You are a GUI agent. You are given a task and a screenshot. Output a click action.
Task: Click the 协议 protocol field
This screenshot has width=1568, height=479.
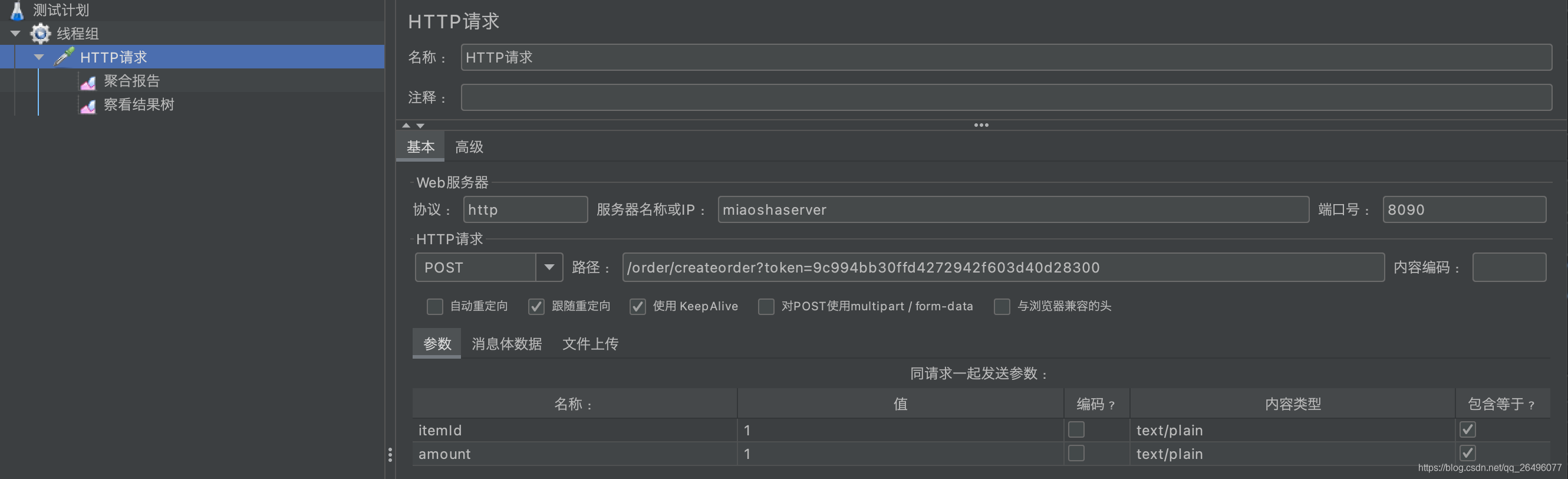coord(525,209)
